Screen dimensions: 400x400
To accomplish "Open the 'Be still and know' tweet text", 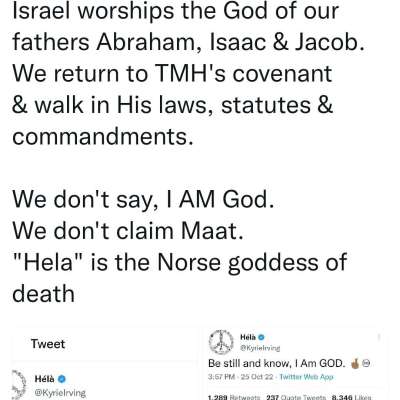I will point(276,363).
